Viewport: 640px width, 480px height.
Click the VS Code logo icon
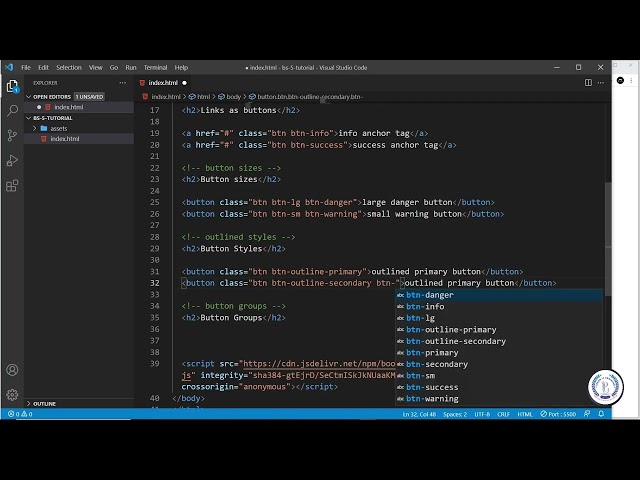pyautogui.click(x=9, y=67)
